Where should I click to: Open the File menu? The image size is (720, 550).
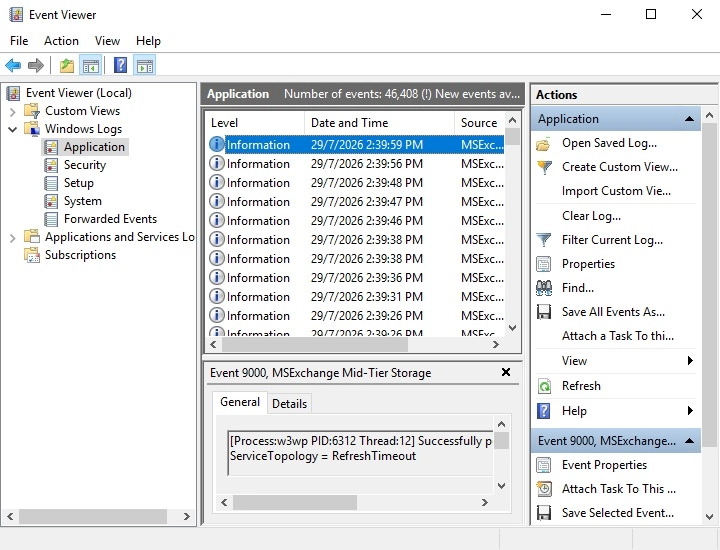pyautogui.click(x=19, y=41)
